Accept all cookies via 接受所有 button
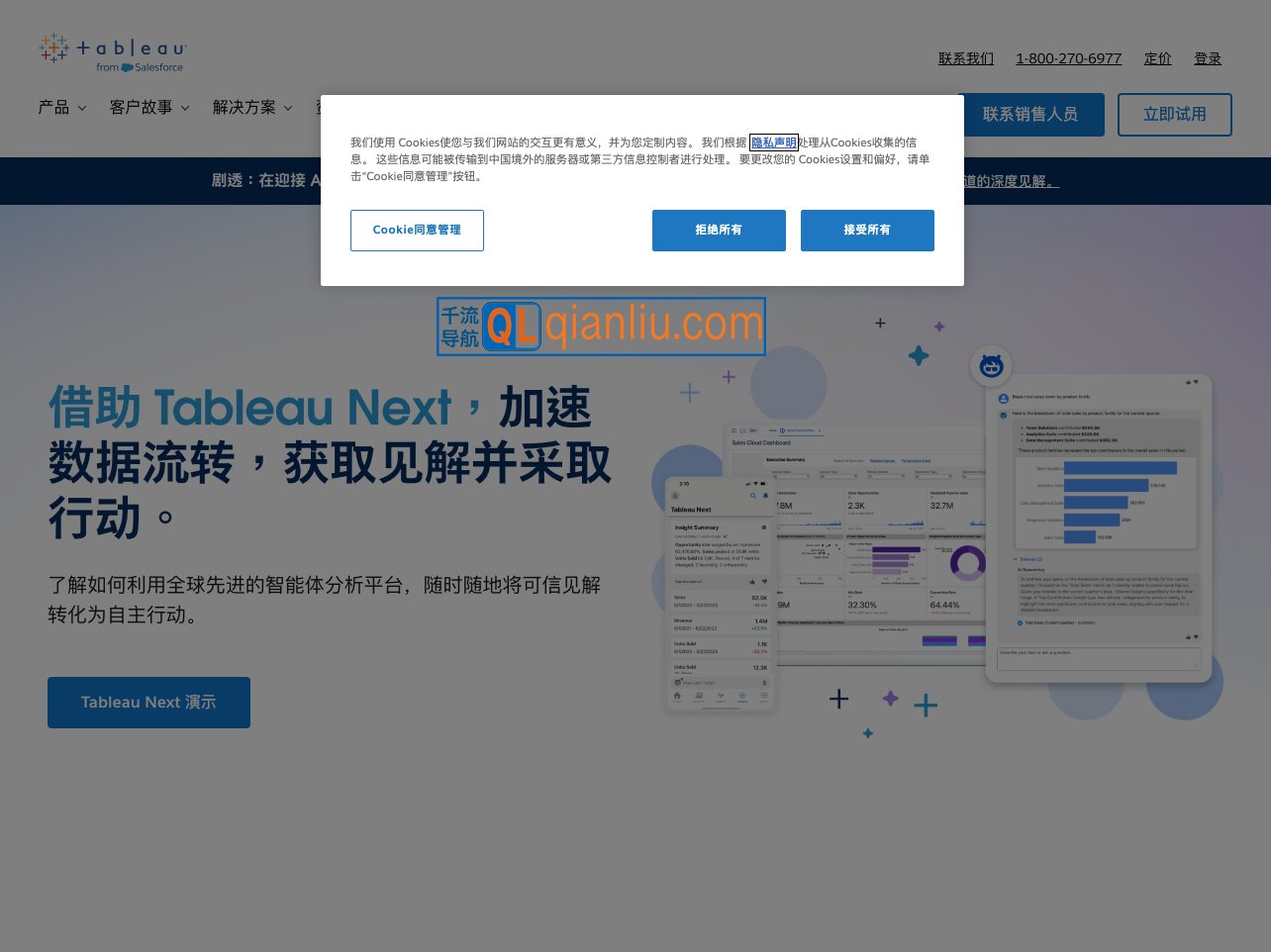The width and height of the screenshot is (1271, 952). (x=867, y=230)
